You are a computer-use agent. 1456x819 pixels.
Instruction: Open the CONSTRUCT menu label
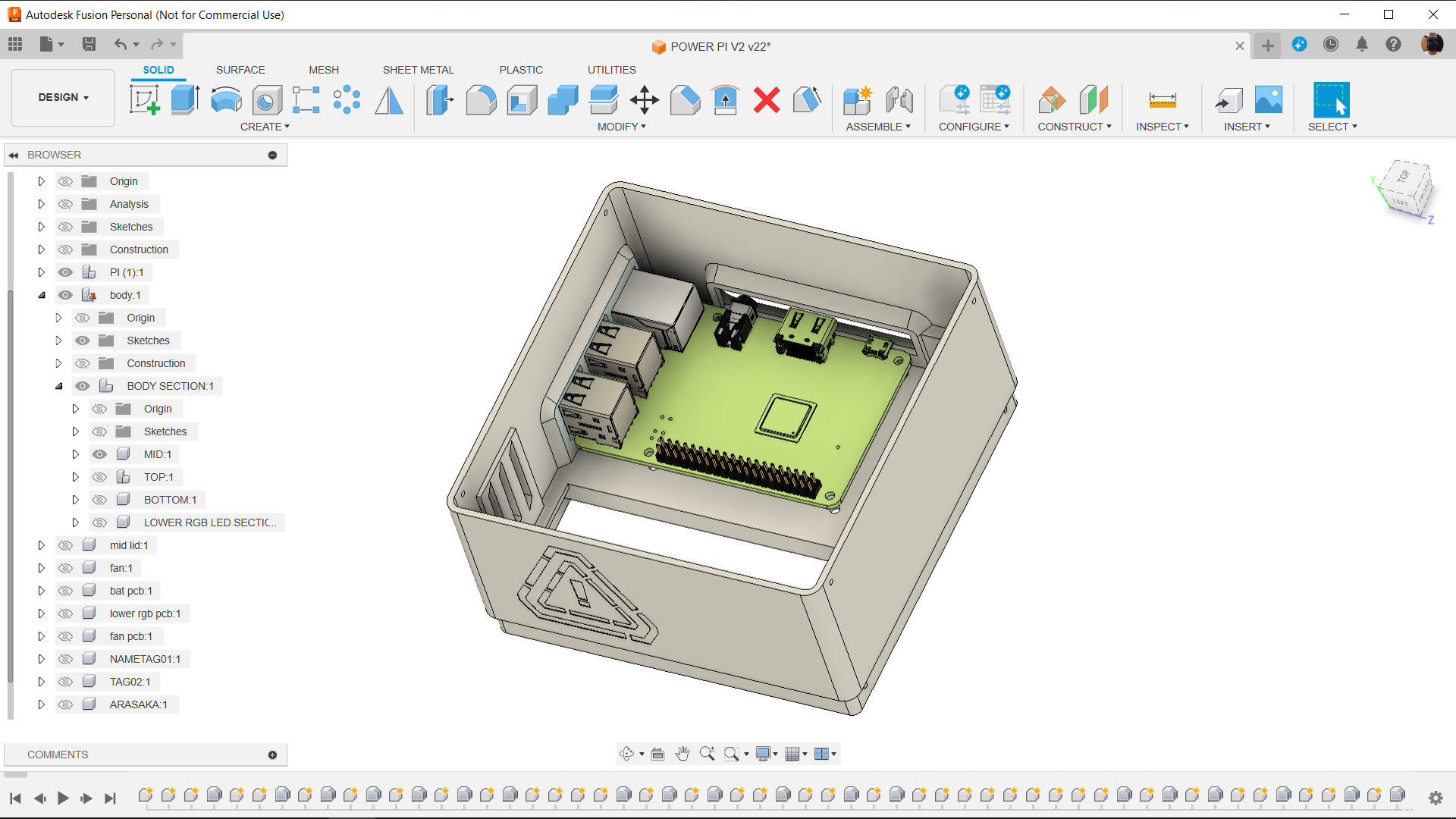1074,127
